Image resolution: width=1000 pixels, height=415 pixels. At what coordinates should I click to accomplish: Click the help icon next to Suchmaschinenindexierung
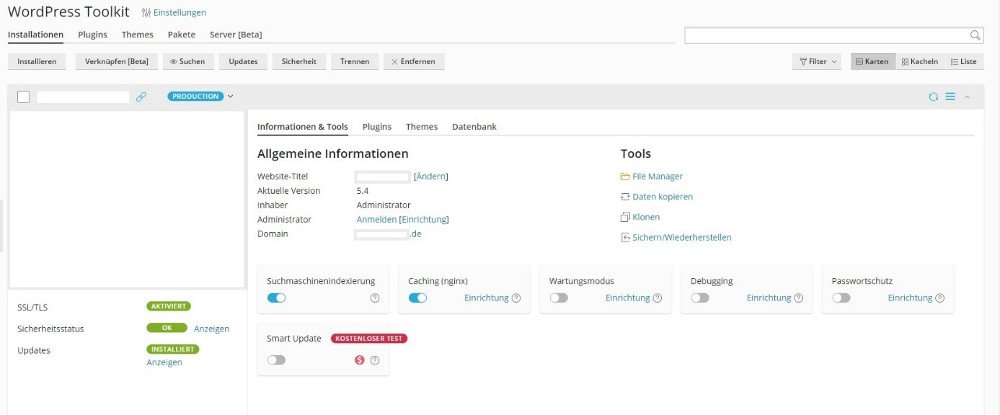375,298
